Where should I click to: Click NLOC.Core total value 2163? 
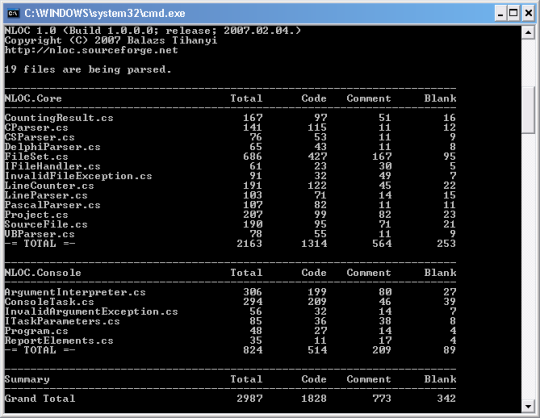click(249, 244)
